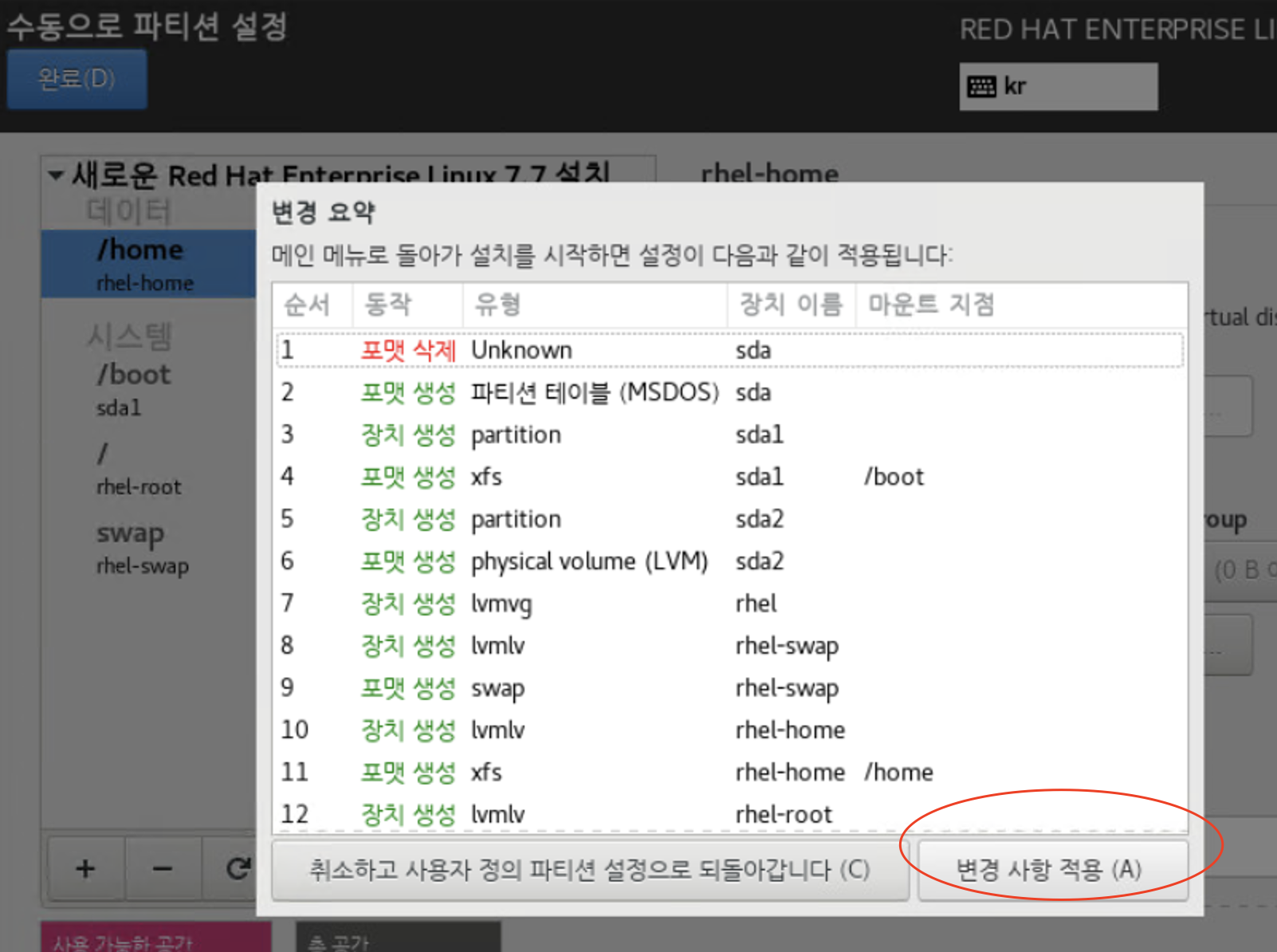Apply changes with 변경 사항 적용 (A)
Viewport: 1277px width, 952px height.
click(x=1052, y=870)
